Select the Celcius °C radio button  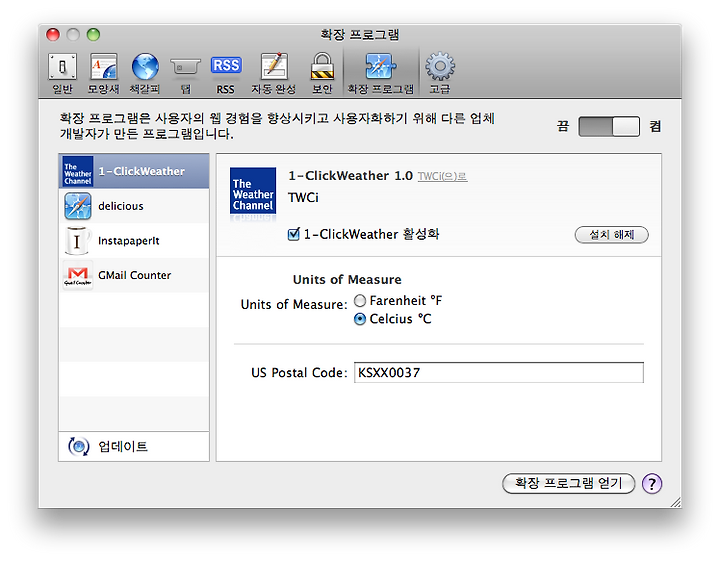click(x=360, y=319)
